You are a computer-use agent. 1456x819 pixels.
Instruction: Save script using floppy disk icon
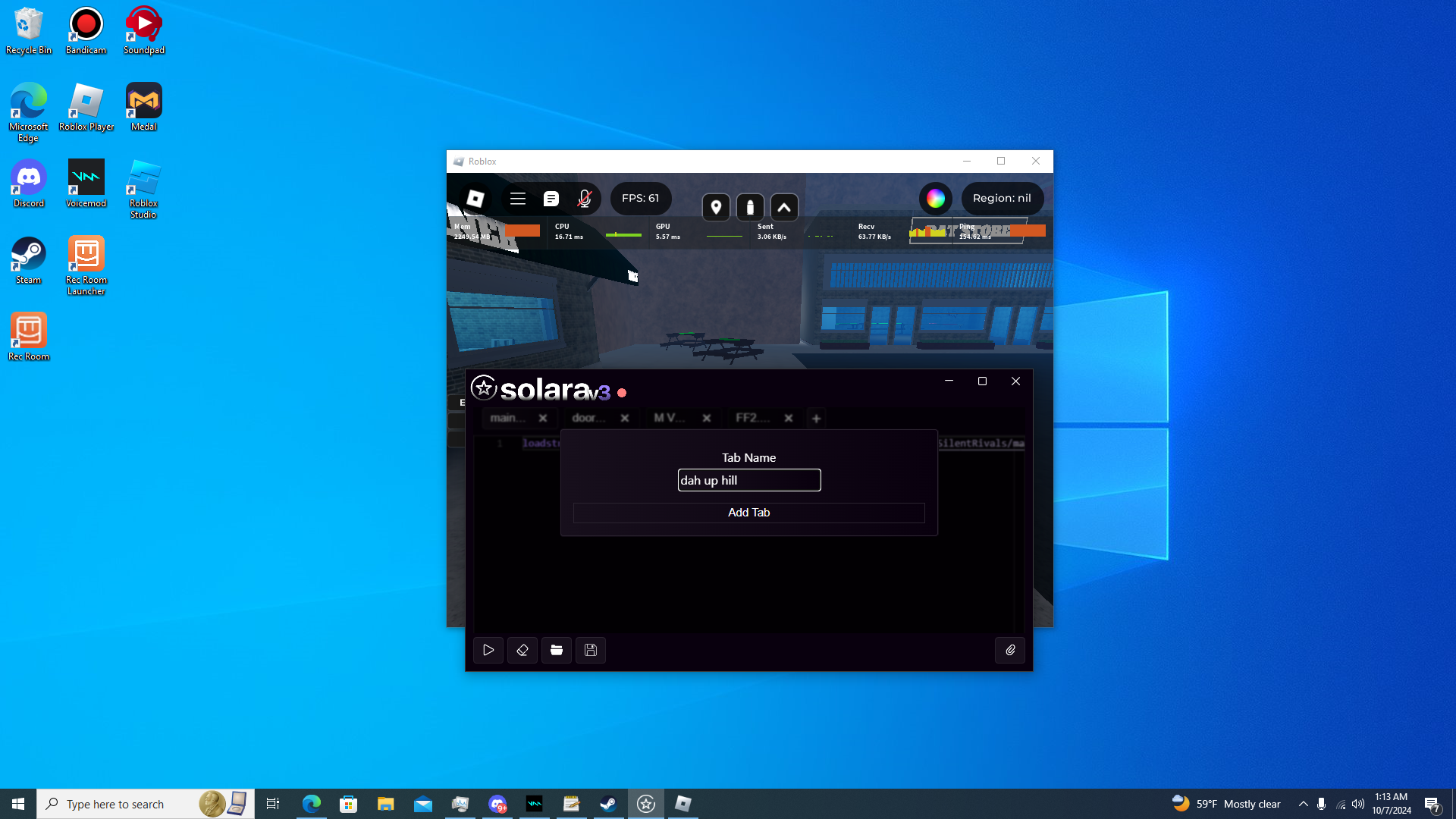[x=591, y=650]
